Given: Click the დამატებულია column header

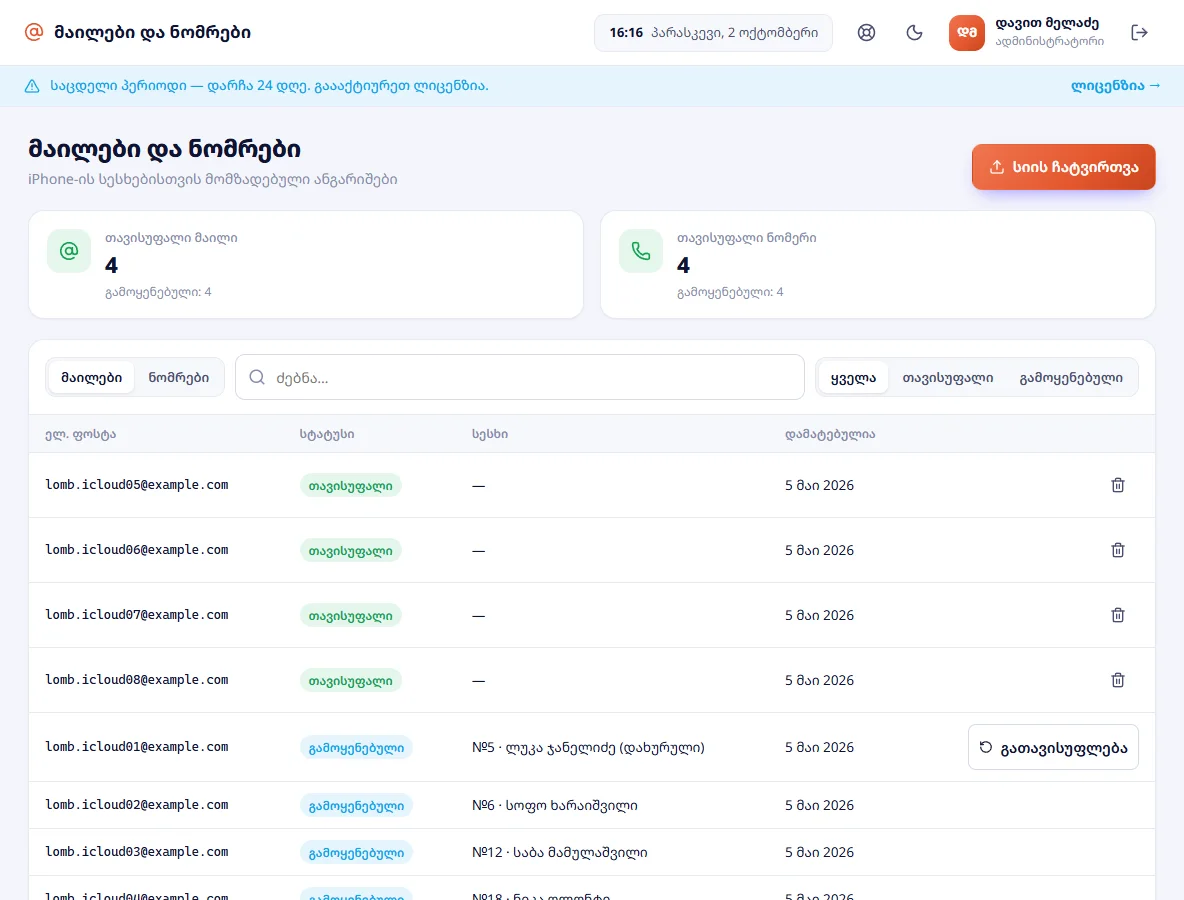Looking at the screenshot, I should coord(830,434).
